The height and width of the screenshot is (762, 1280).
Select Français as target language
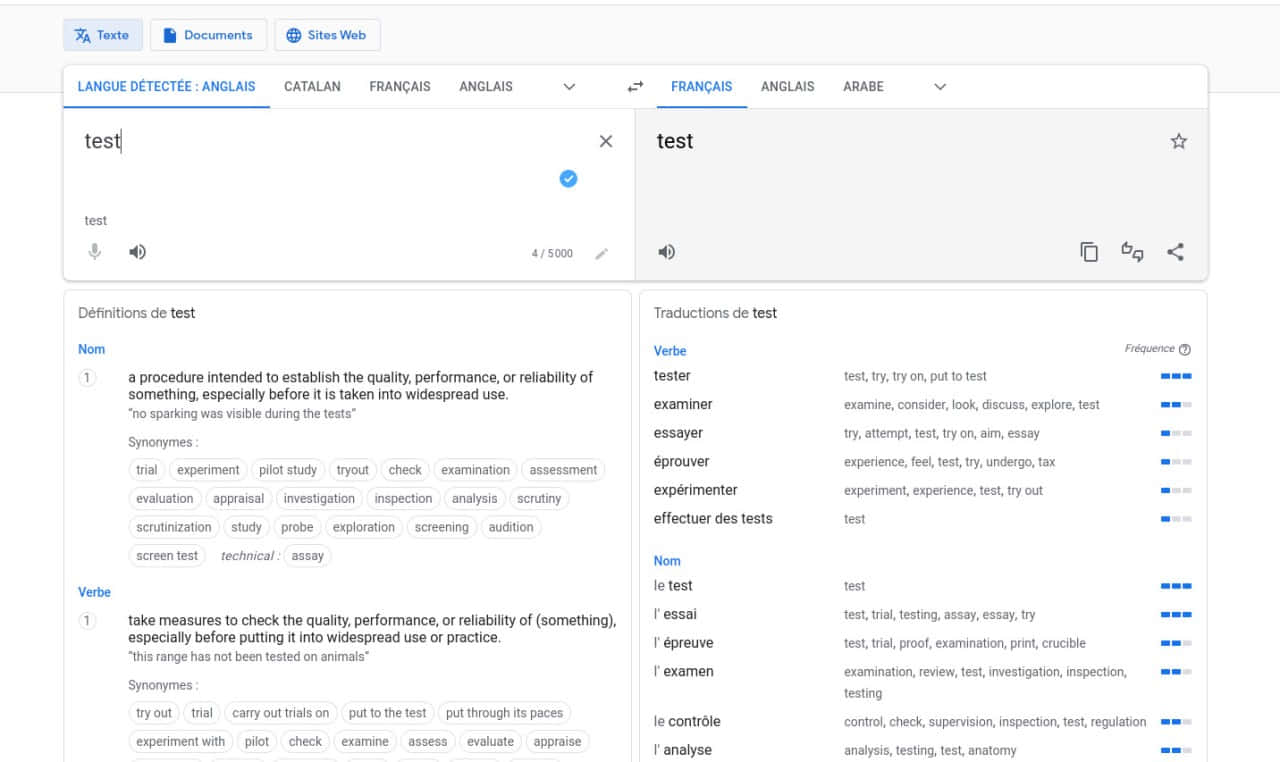pos(702,87)
